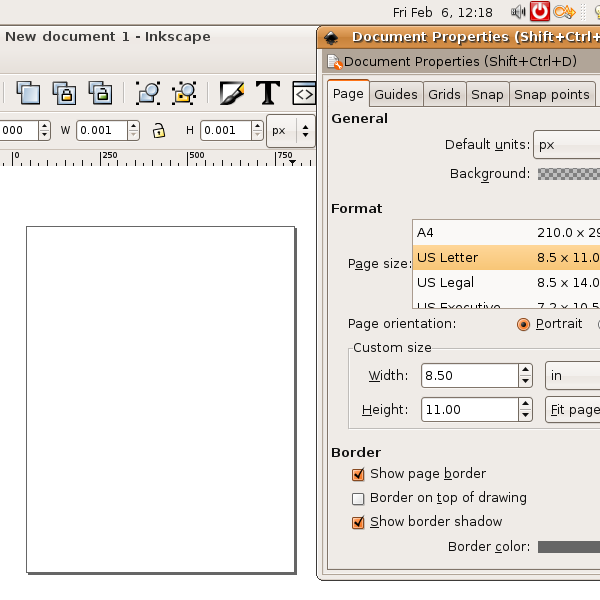Toggle the width/height ratio lock

[x=158, y=130]
